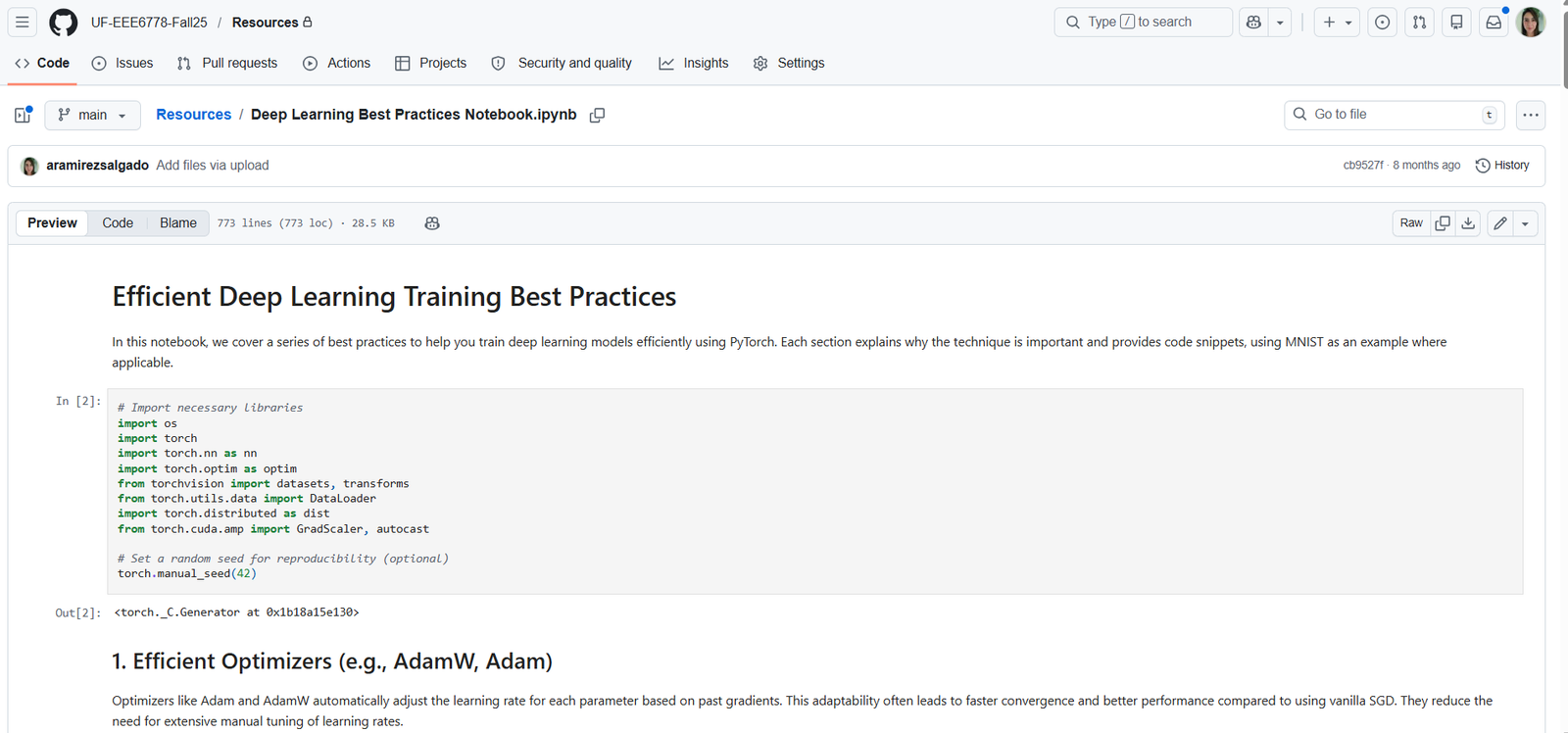Open the repository Settings tab
Viewport: 1568px width, 733px height.
coord(789,63)
